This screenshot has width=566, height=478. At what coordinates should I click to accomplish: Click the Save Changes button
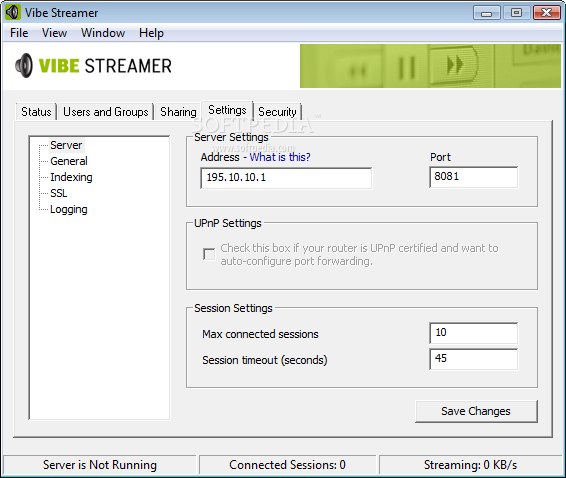click(476, 411)
